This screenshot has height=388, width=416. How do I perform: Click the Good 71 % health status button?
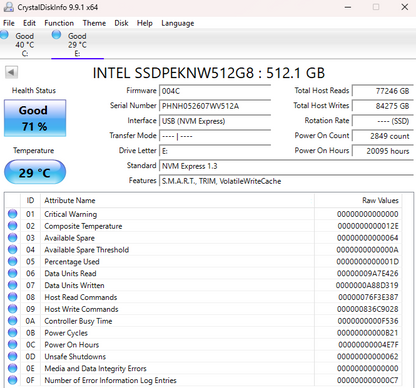(x=35, y=118)
